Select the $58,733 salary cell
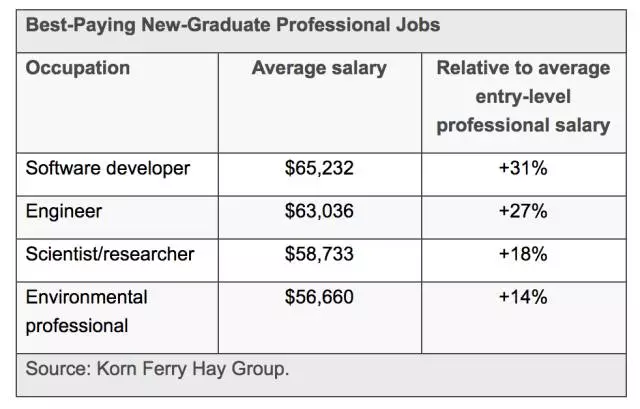 (x=319, y=254)
